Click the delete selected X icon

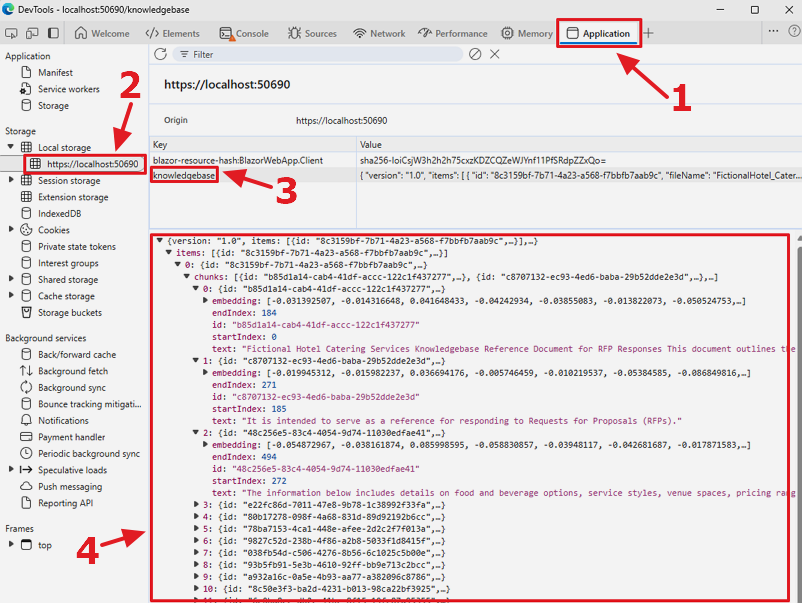pyautogui.click(x=495, y=54)
